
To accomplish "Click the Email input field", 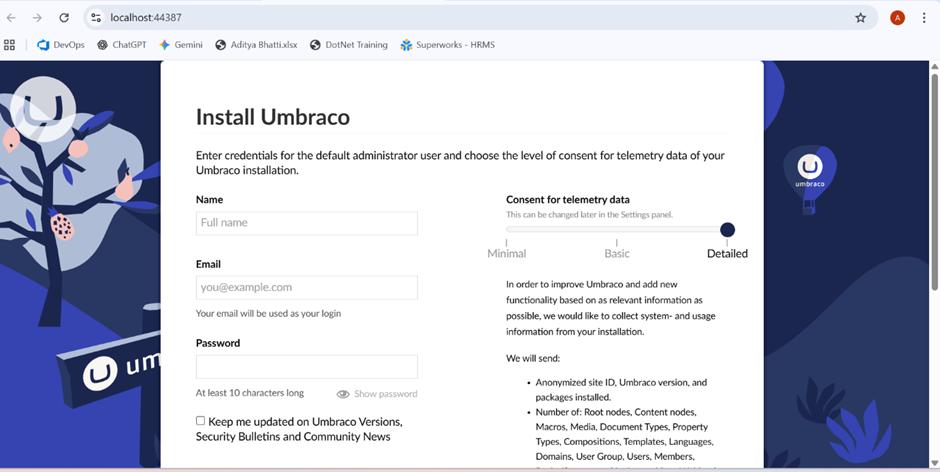I will [x=306, y=288].
